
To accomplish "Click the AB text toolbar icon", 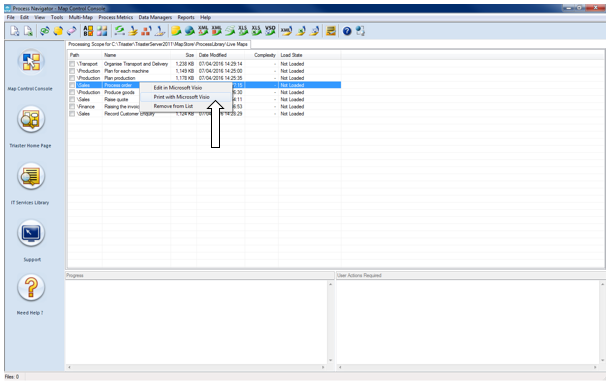I will pos(88,31).
